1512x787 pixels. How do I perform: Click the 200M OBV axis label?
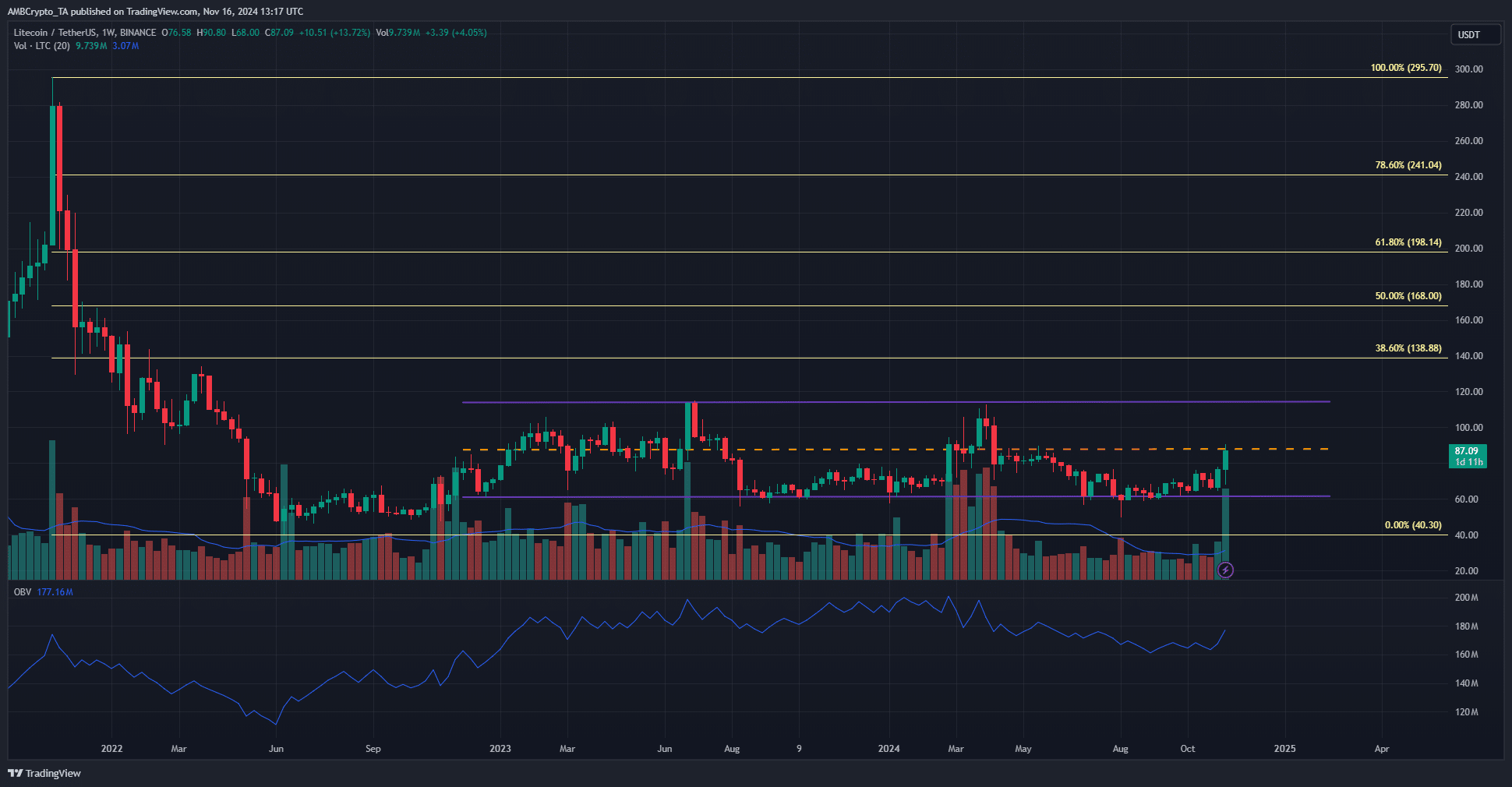pos(1466,598)
